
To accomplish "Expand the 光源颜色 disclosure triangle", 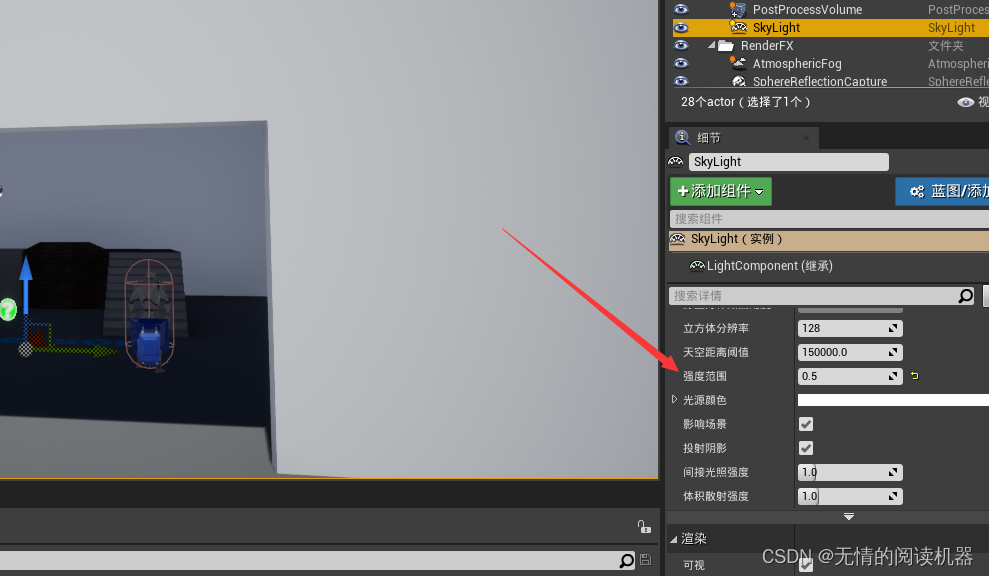I will tap(675, 399).
